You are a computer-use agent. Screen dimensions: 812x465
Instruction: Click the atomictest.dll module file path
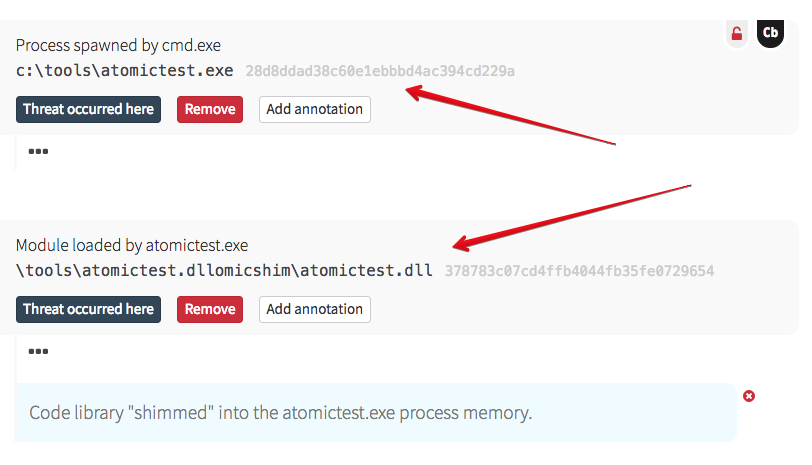tap(225, 271)
